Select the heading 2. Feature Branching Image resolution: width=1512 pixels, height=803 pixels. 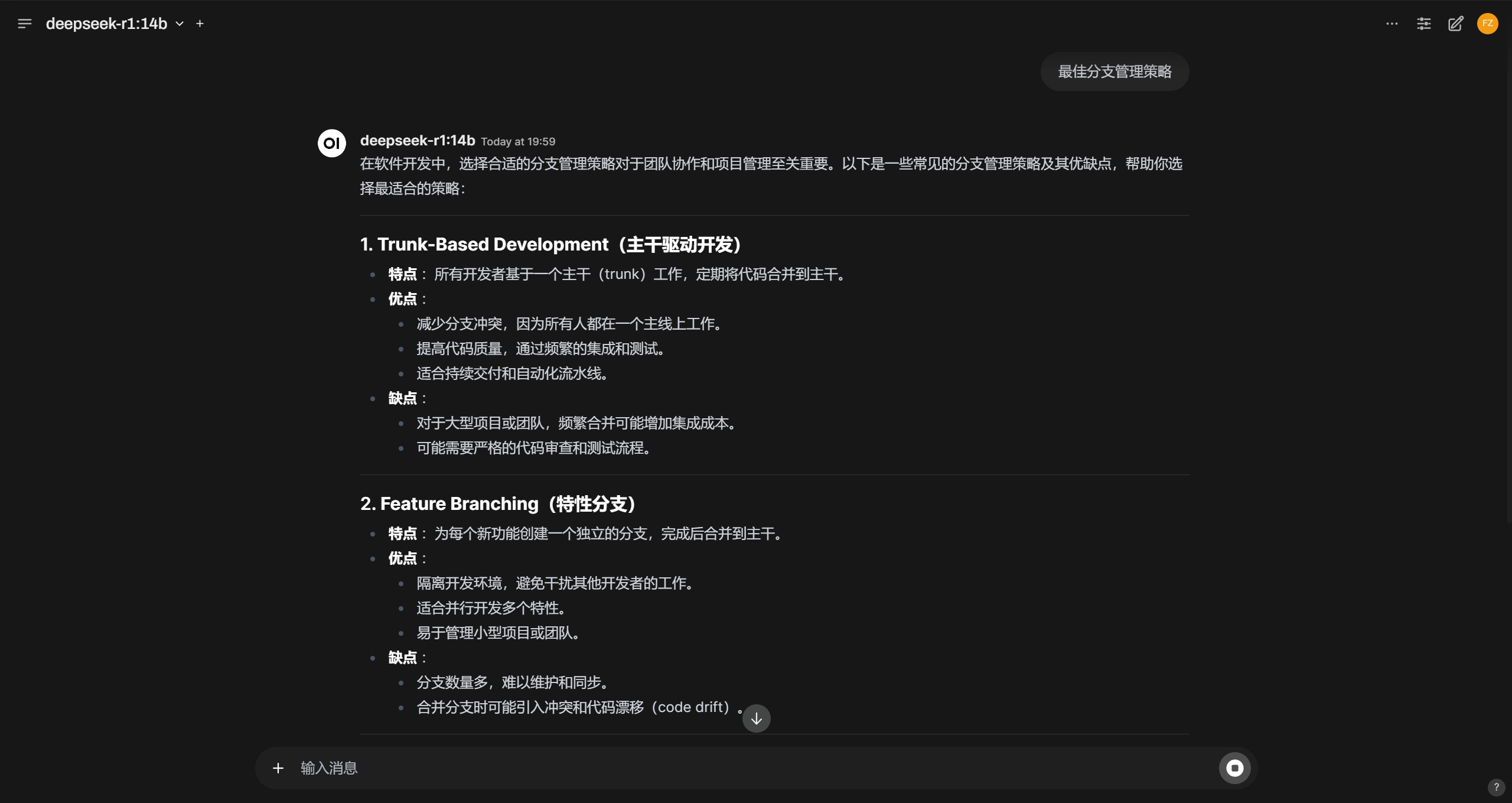(x=498, y=503)
